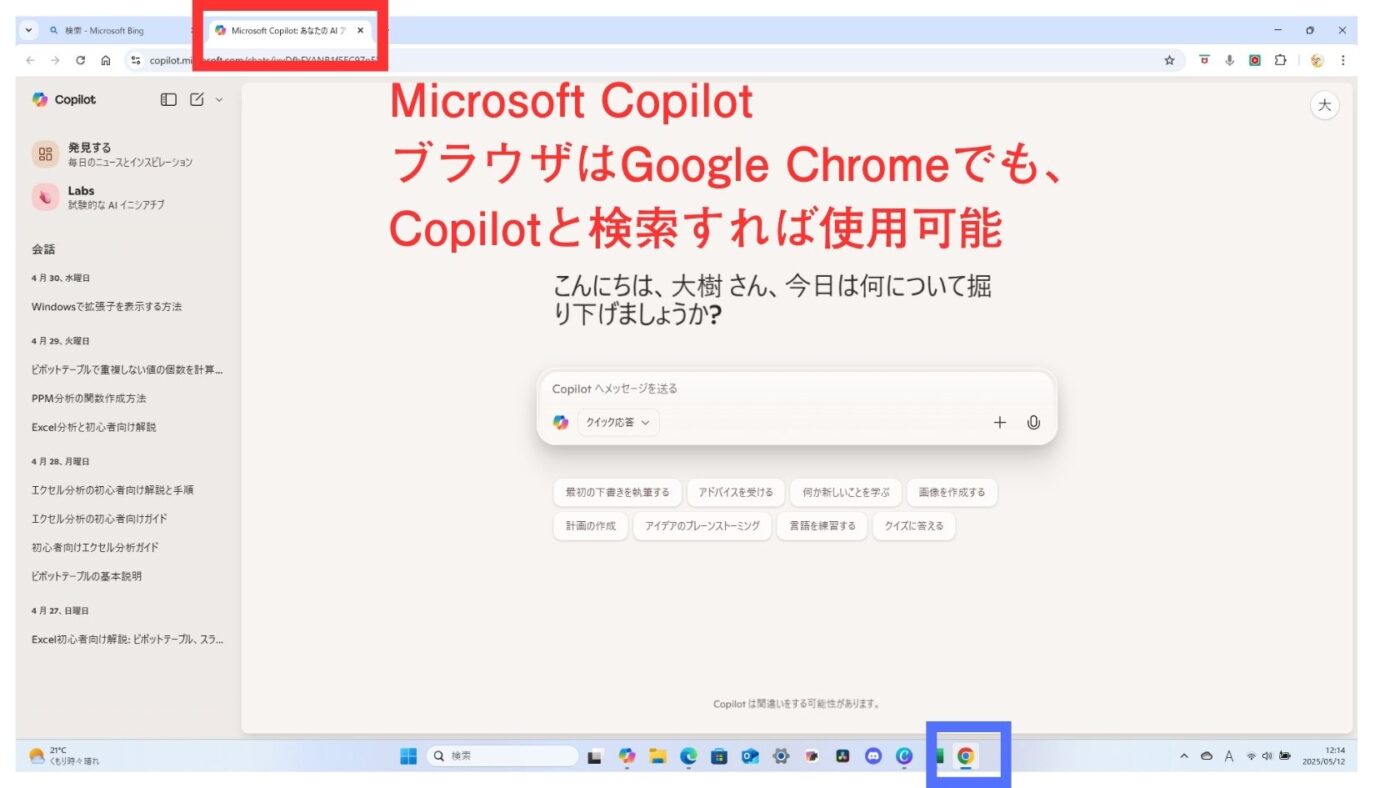Open the Windows Start menu
1400x788 pixels.
408,757
